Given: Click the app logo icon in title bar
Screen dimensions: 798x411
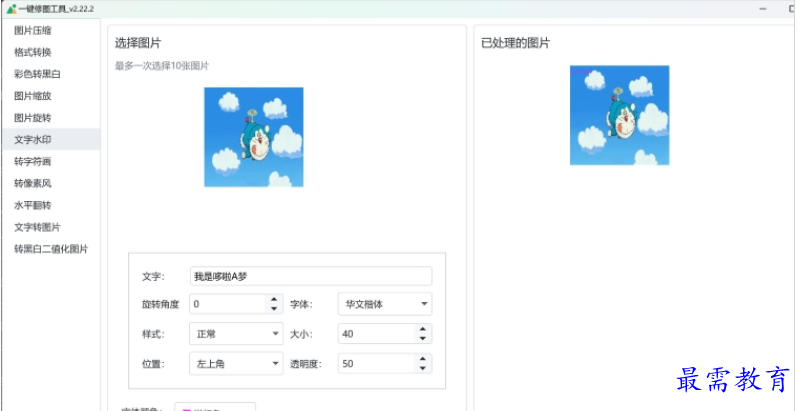Looking at the screenshot, I should [x=11, y=9].
